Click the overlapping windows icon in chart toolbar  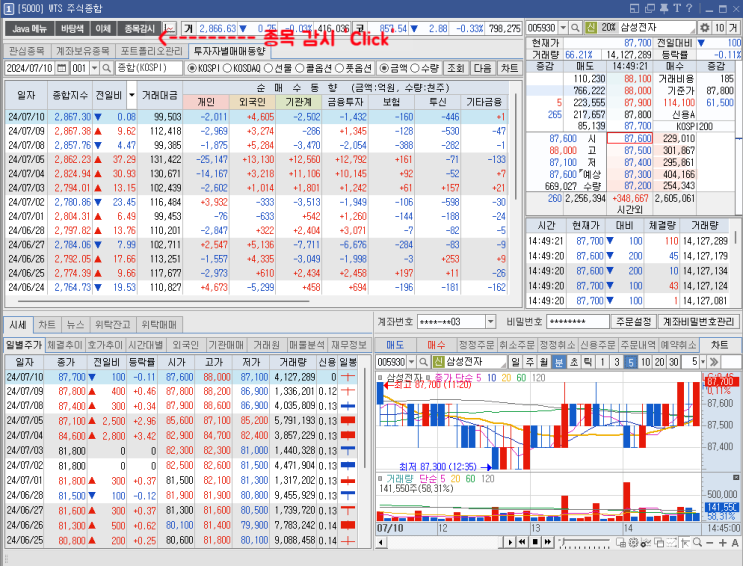[x=659, y=542]
